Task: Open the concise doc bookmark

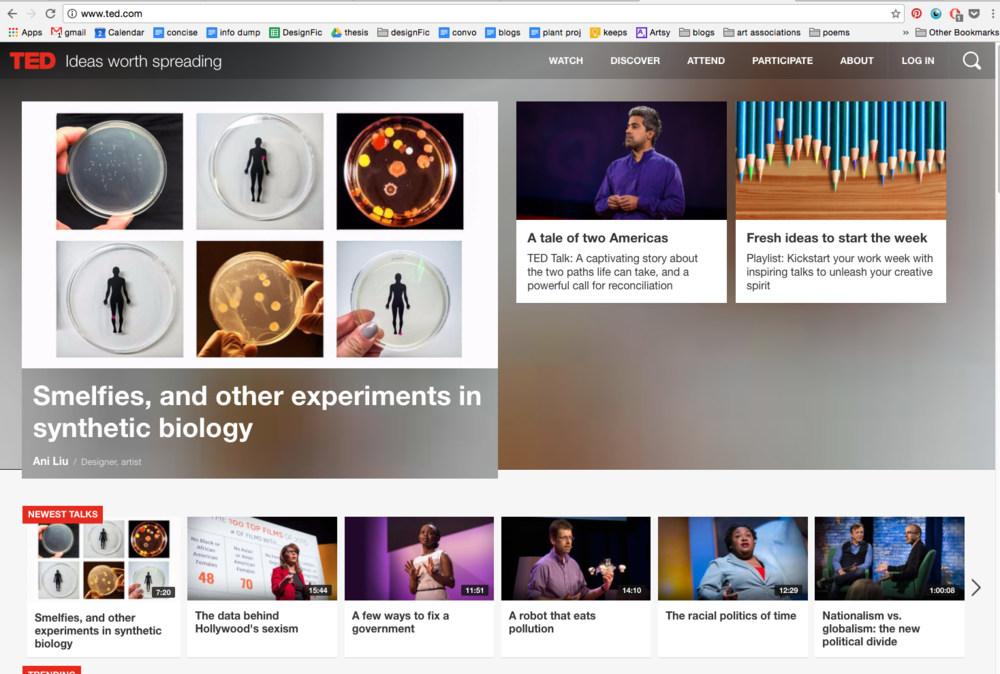Action: (x=175, y=33)
